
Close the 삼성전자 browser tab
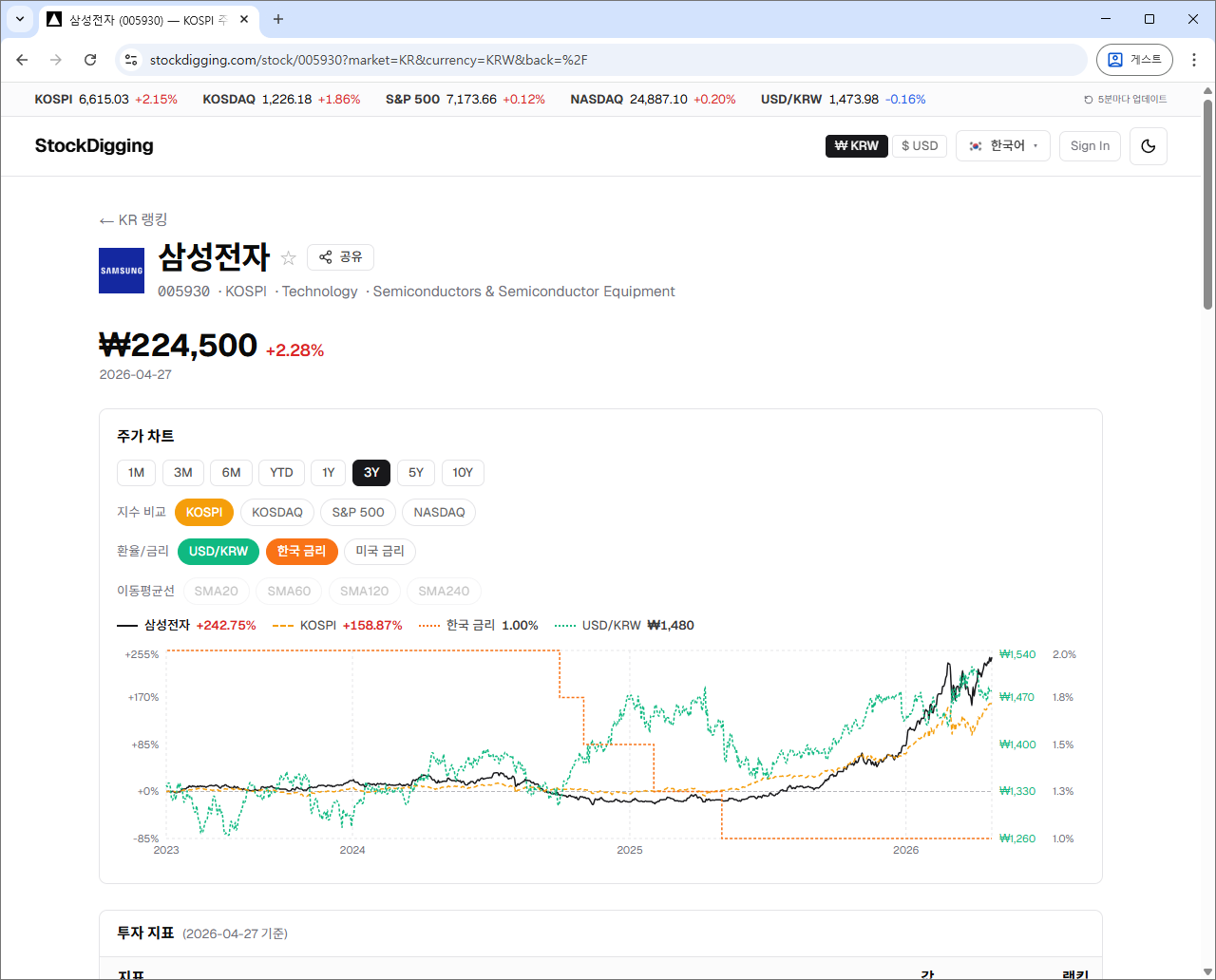point(244,19)
